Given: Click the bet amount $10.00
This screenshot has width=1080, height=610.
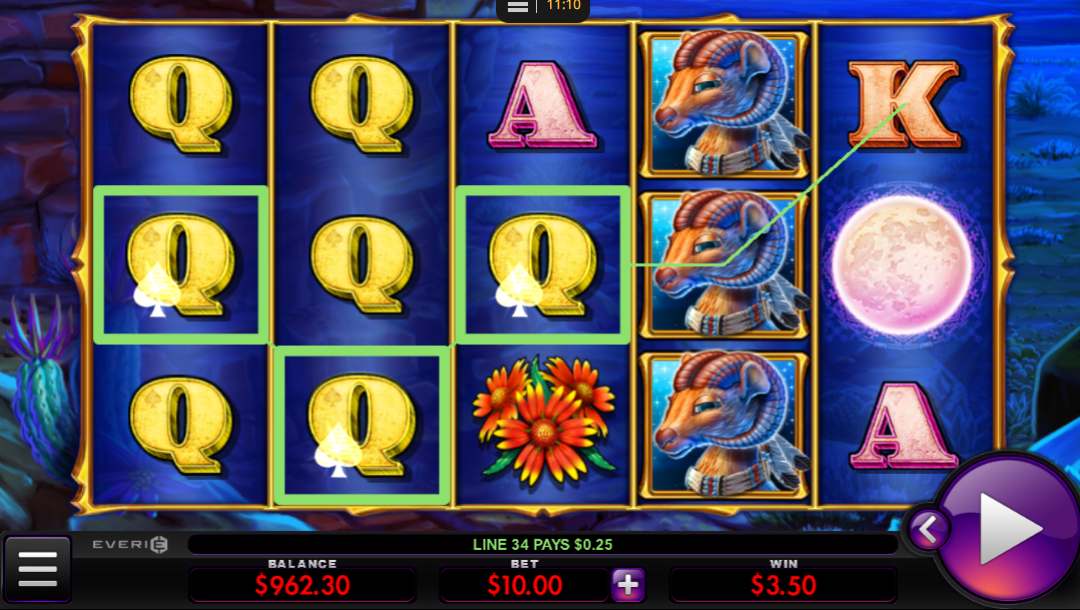Looking at the screenshot, I should [525, 585].
